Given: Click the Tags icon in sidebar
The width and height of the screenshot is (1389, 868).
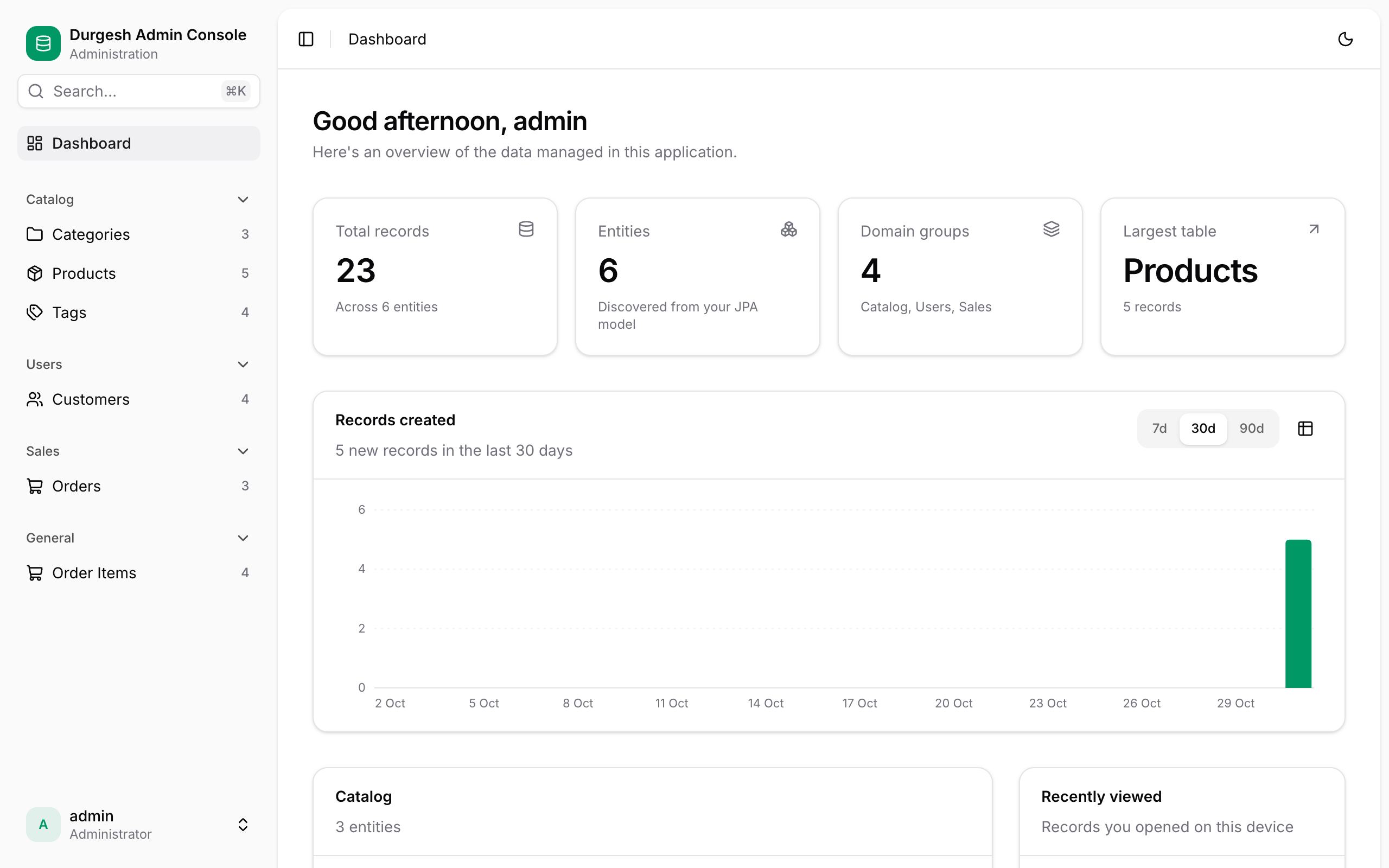Looking at the screenshot, I should click(x=35, y=312).
